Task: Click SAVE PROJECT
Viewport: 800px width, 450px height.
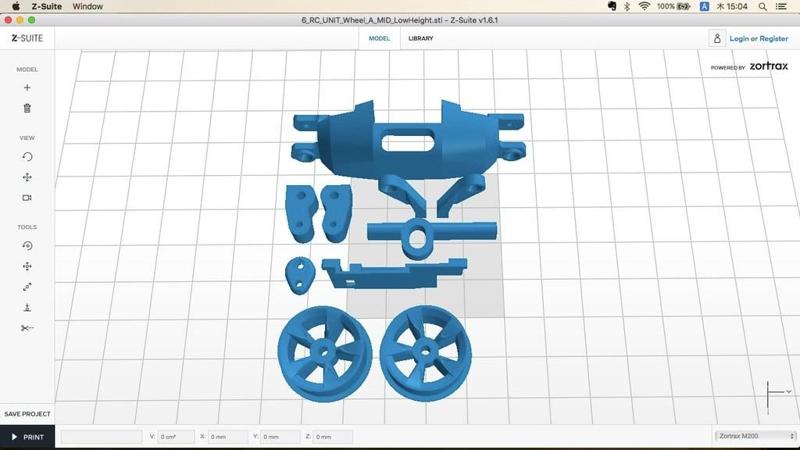Action: 28,414
